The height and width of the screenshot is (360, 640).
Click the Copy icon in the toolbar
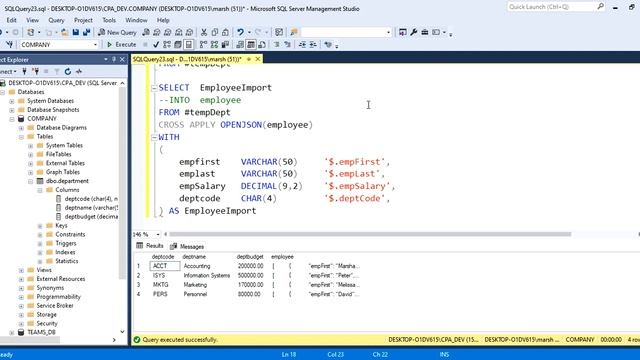pos(214,32)
